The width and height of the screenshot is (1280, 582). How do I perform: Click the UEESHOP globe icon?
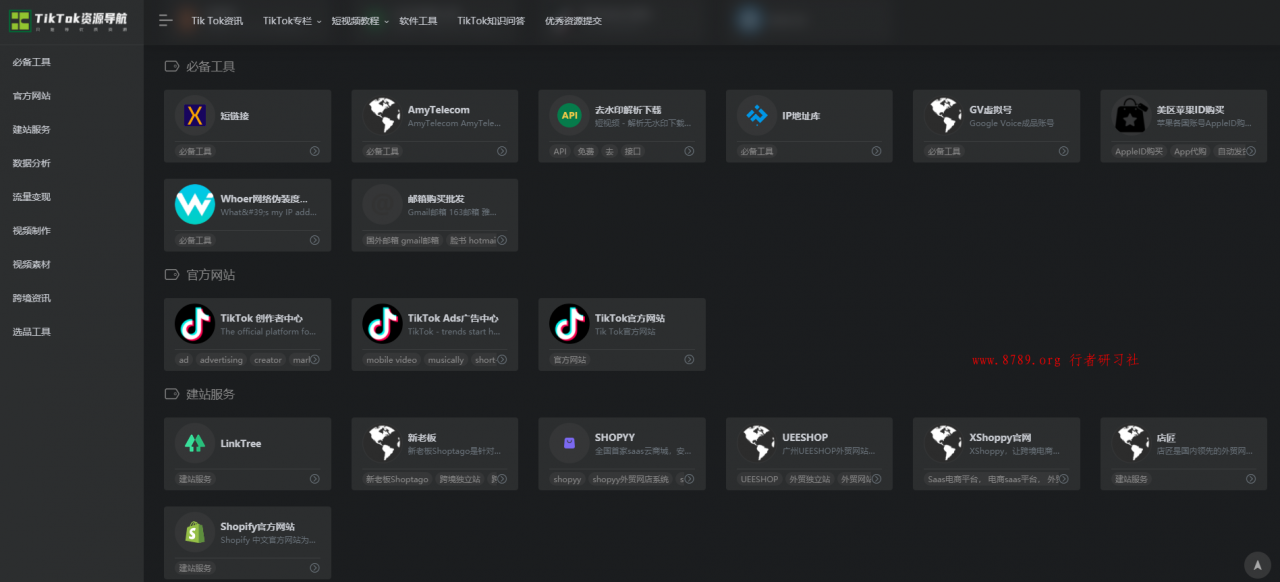(757, 443)
